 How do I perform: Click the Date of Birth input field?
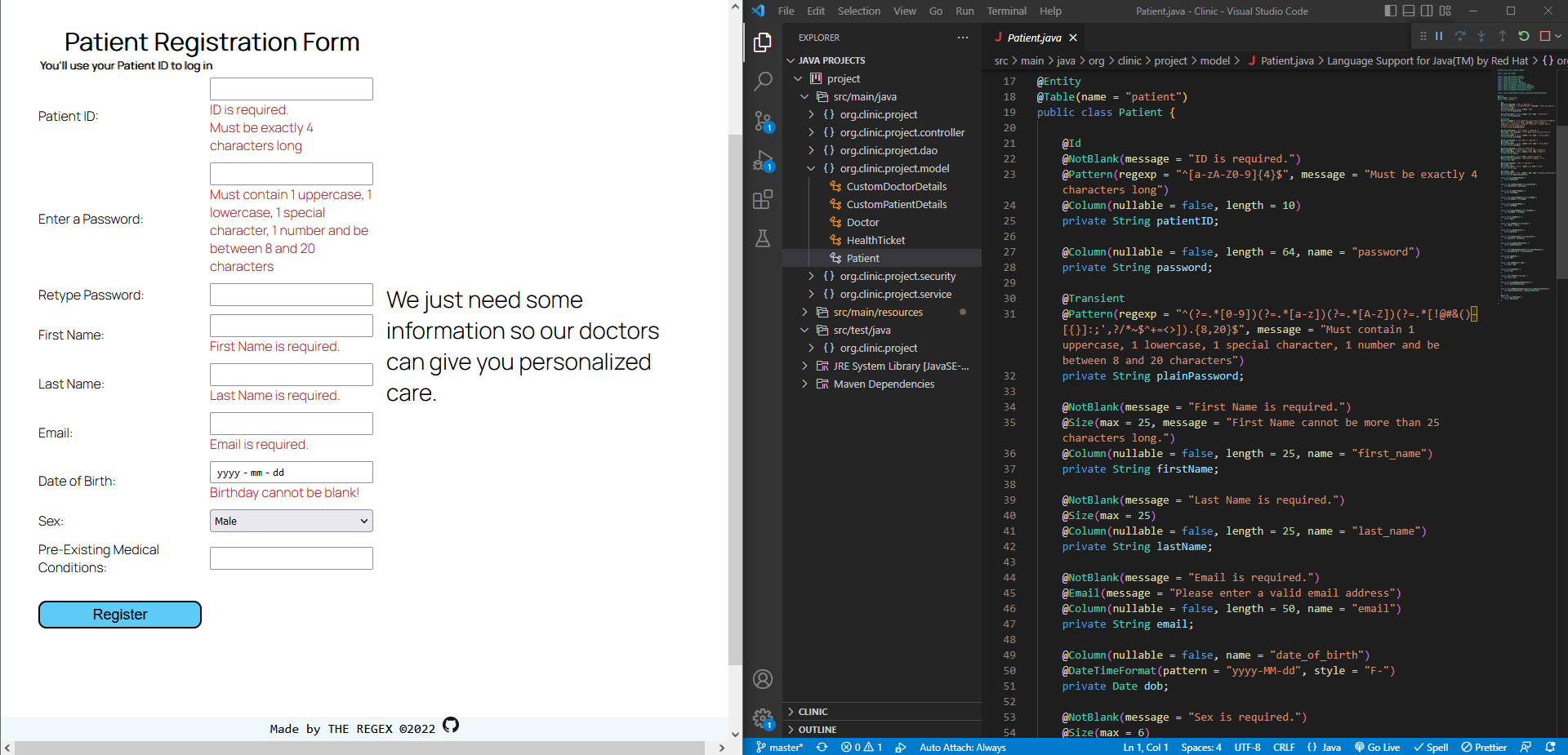point(291,472)
